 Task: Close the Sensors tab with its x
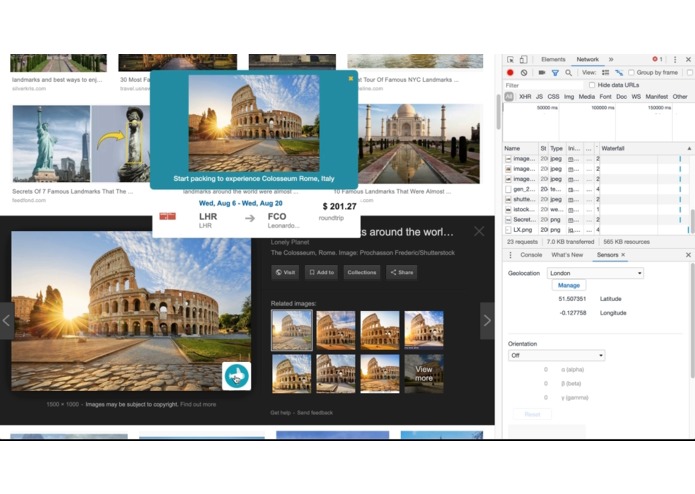point(623,255)
